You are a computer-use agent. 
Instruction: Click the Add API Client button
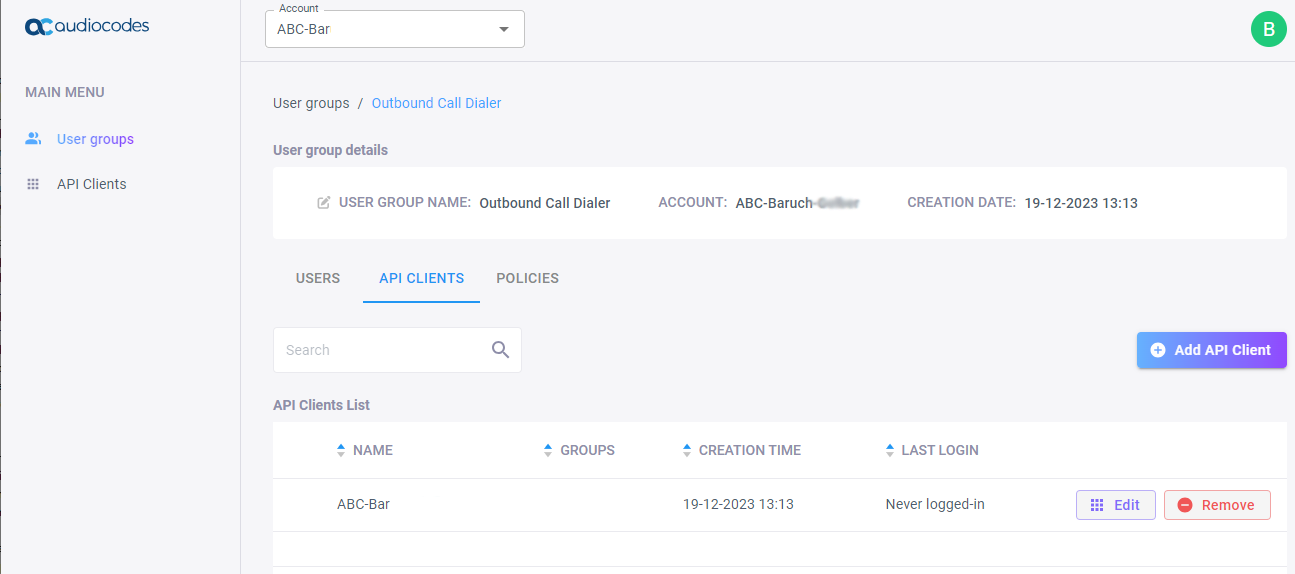[1211, 350]
